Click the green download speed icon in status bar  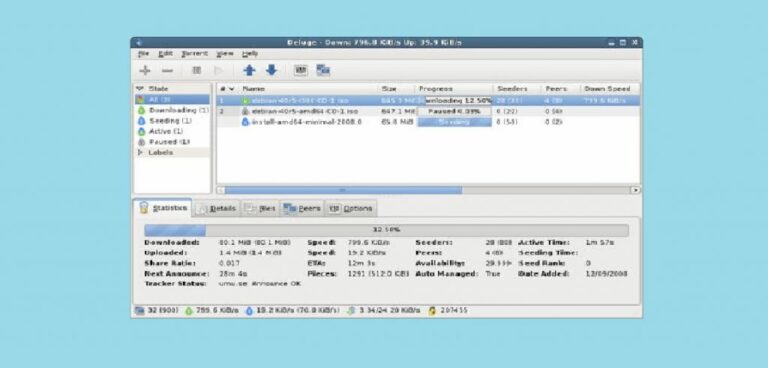pyautogui.click(x=189, y=311)
